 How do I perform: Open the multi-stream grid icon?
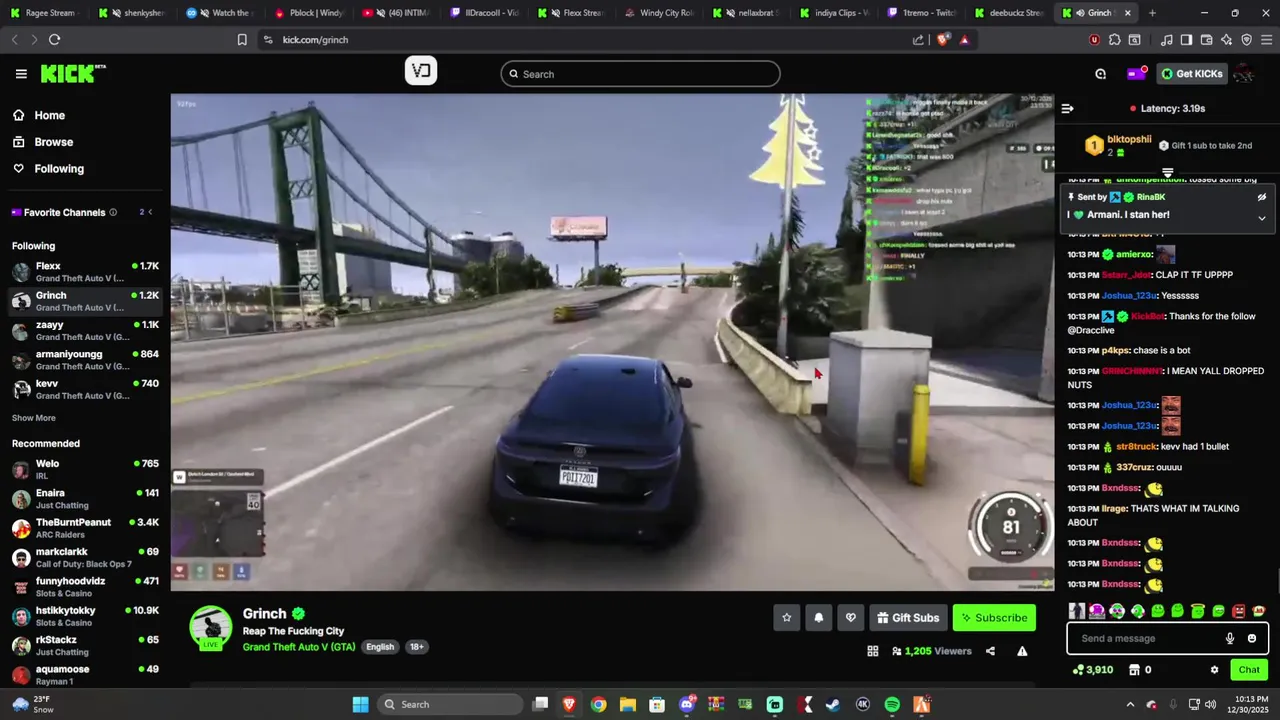click(873, 651)
